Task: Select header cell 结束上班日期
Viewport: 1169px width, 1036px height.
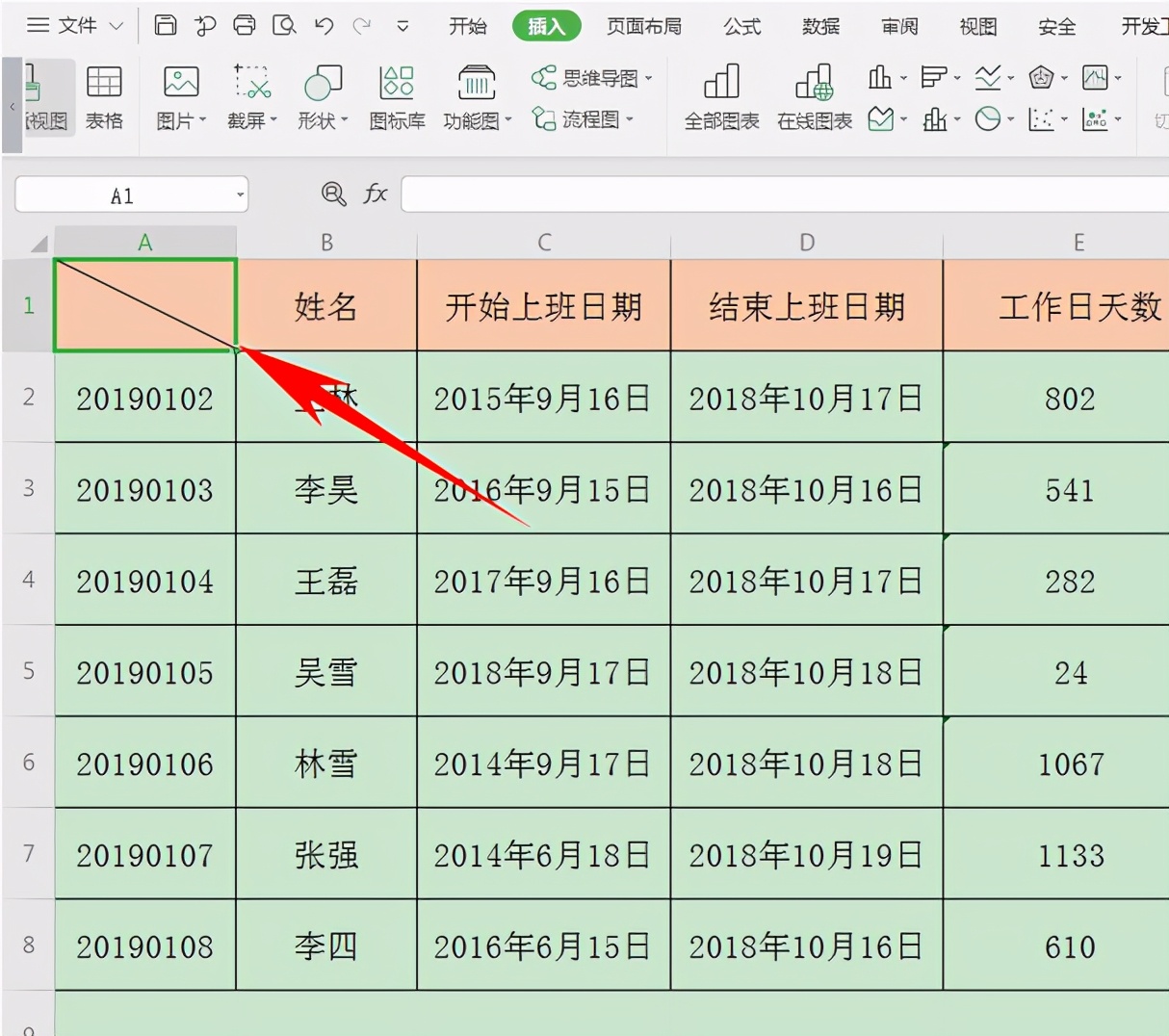Action: click(807, 306)
